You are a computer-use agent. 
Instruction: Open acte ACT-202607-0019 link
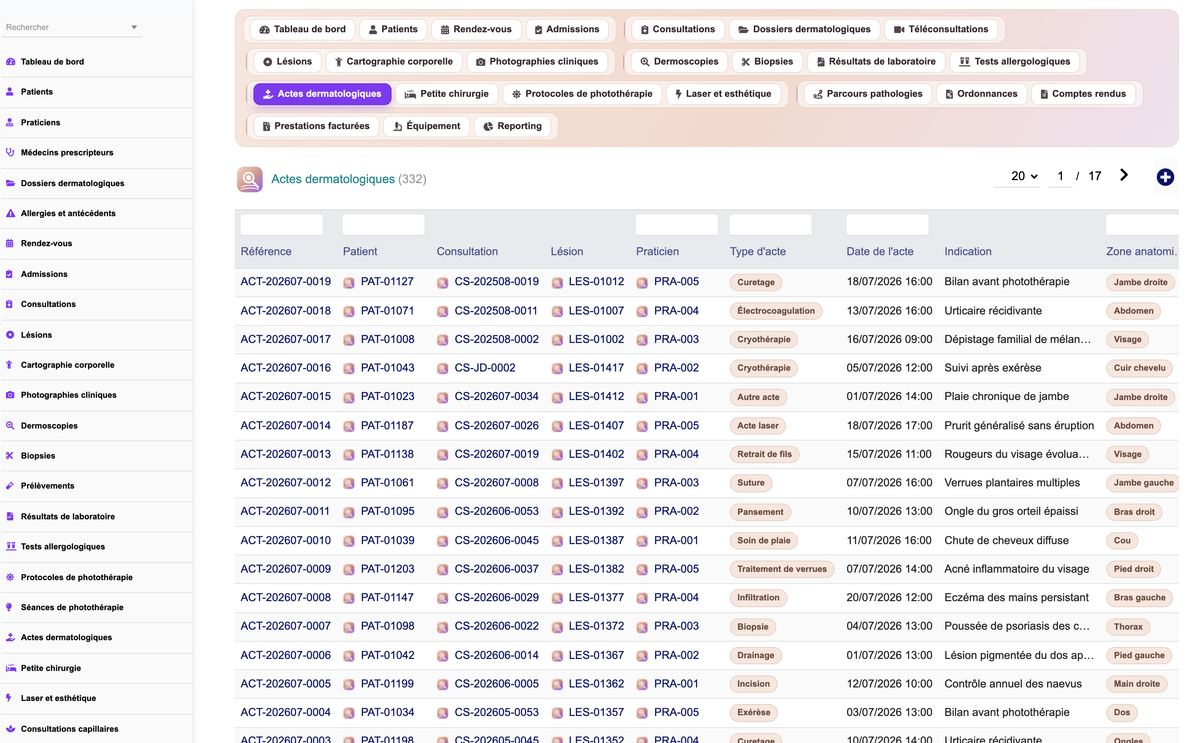click(x=285, y=282)
